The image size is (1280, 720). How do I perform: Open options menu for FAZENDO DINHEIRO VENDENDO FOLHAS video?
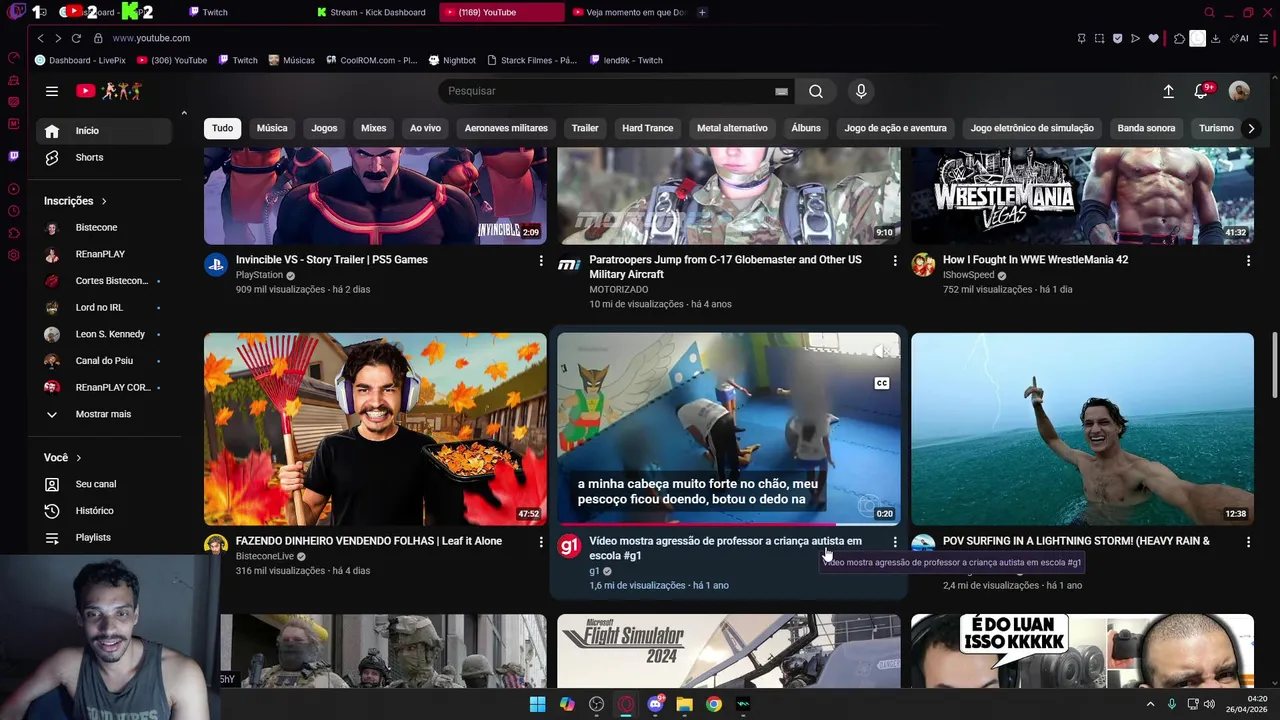coord(541,541)
